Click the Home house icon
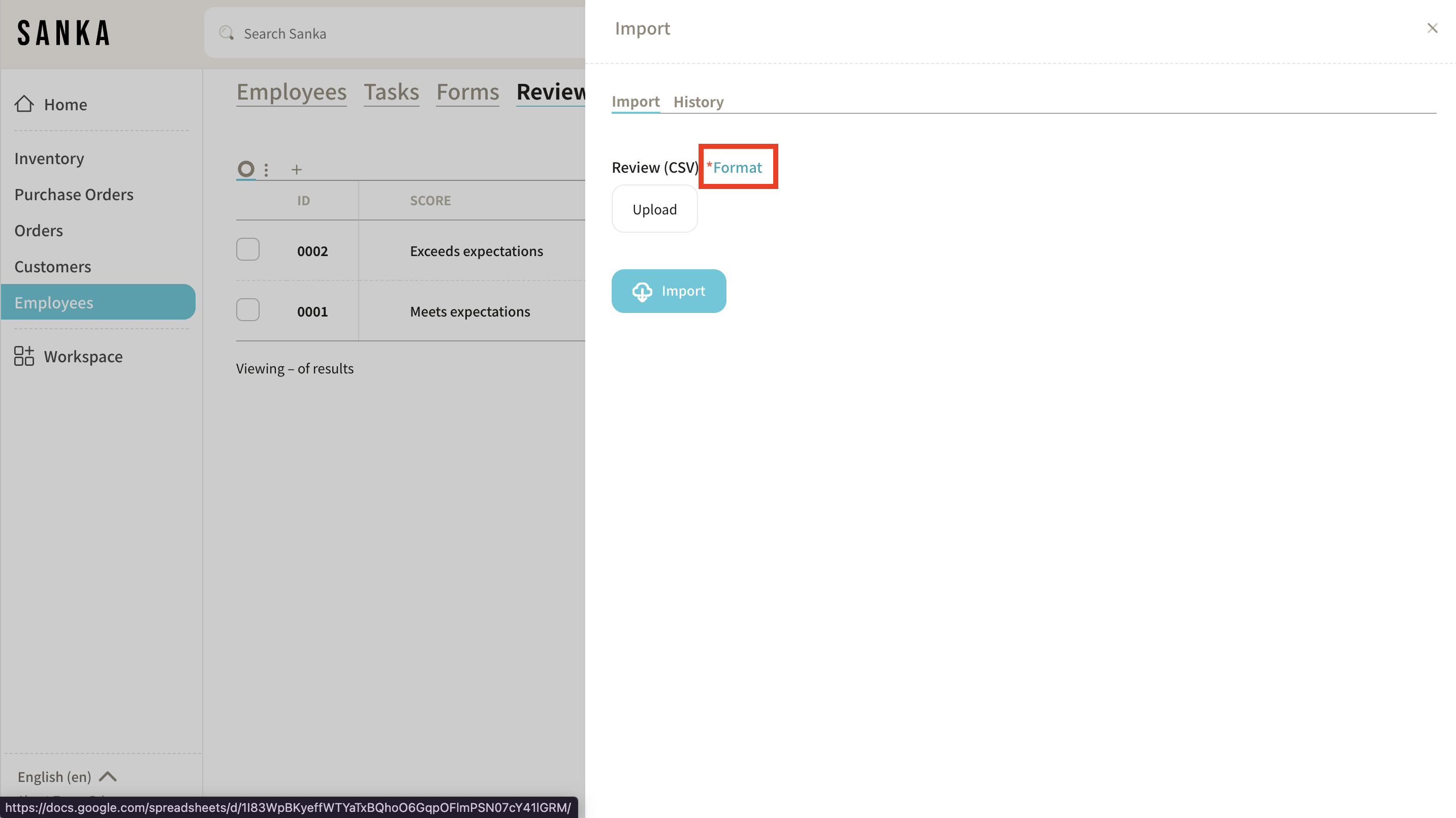This screenshot has height=818, width=1456. tap(24, 104)
